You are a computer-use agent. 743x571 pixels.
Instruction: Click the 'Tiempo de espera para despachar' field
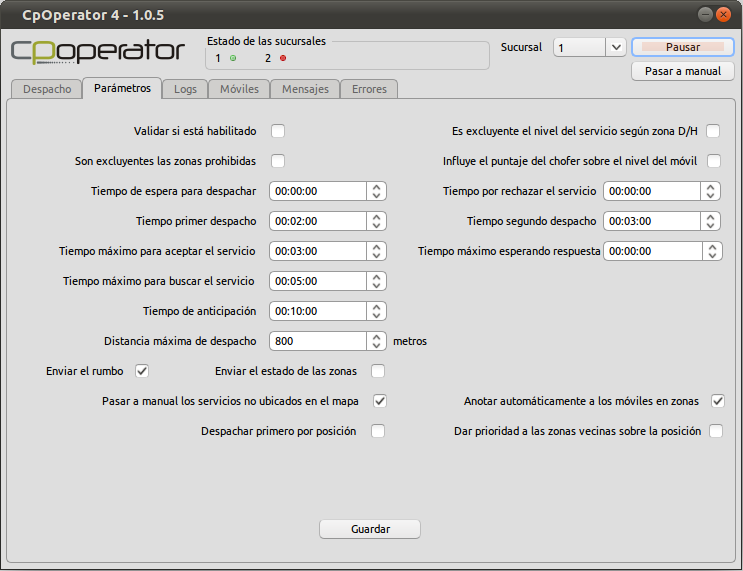[x=318, y=191]
